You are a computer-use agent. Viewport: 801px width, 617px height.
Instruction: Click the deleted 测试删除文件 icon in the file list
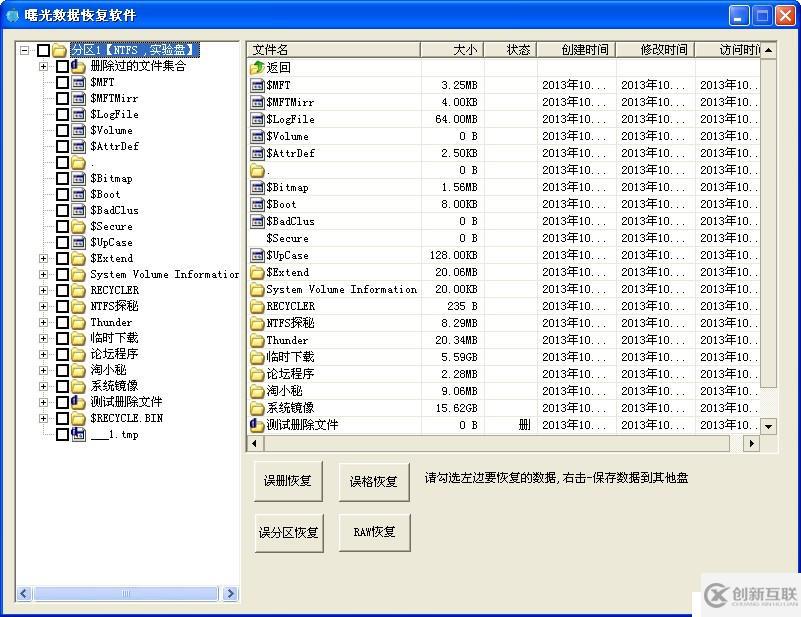pos(257,424)
